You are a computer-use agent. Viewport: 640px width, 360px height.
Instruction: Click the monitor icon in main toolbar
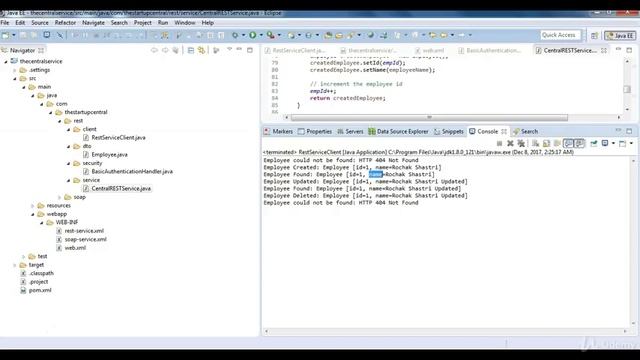point(47,35)
